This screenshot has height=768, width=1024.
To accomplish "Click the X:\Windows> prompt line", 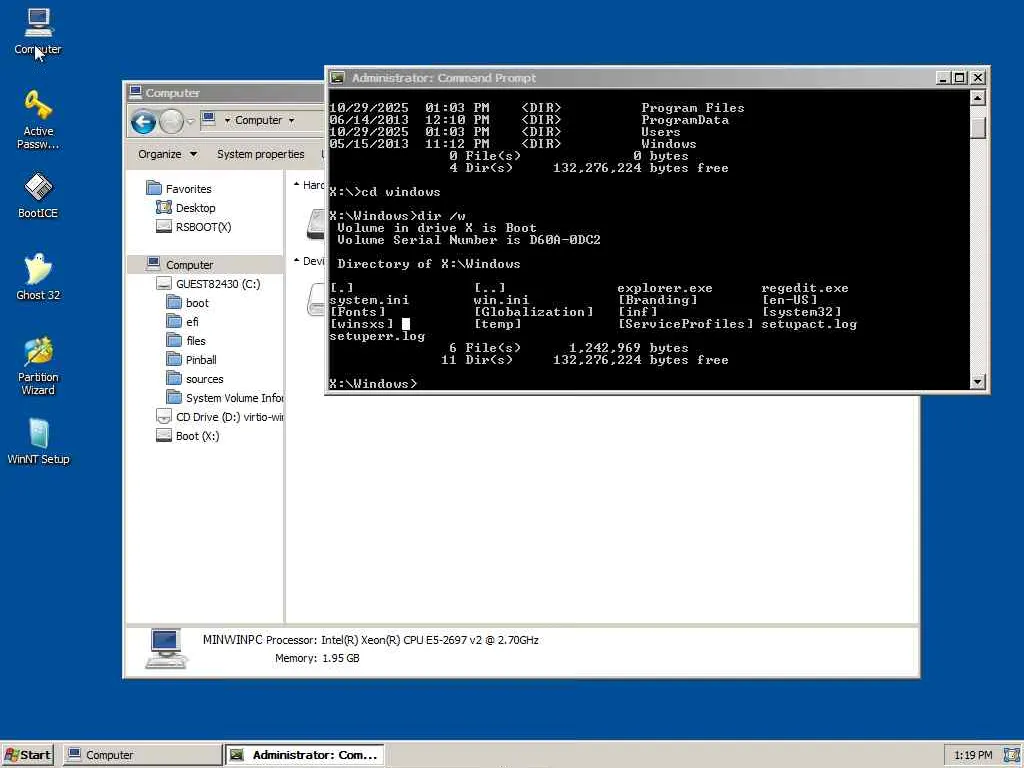I will [373, 383].
